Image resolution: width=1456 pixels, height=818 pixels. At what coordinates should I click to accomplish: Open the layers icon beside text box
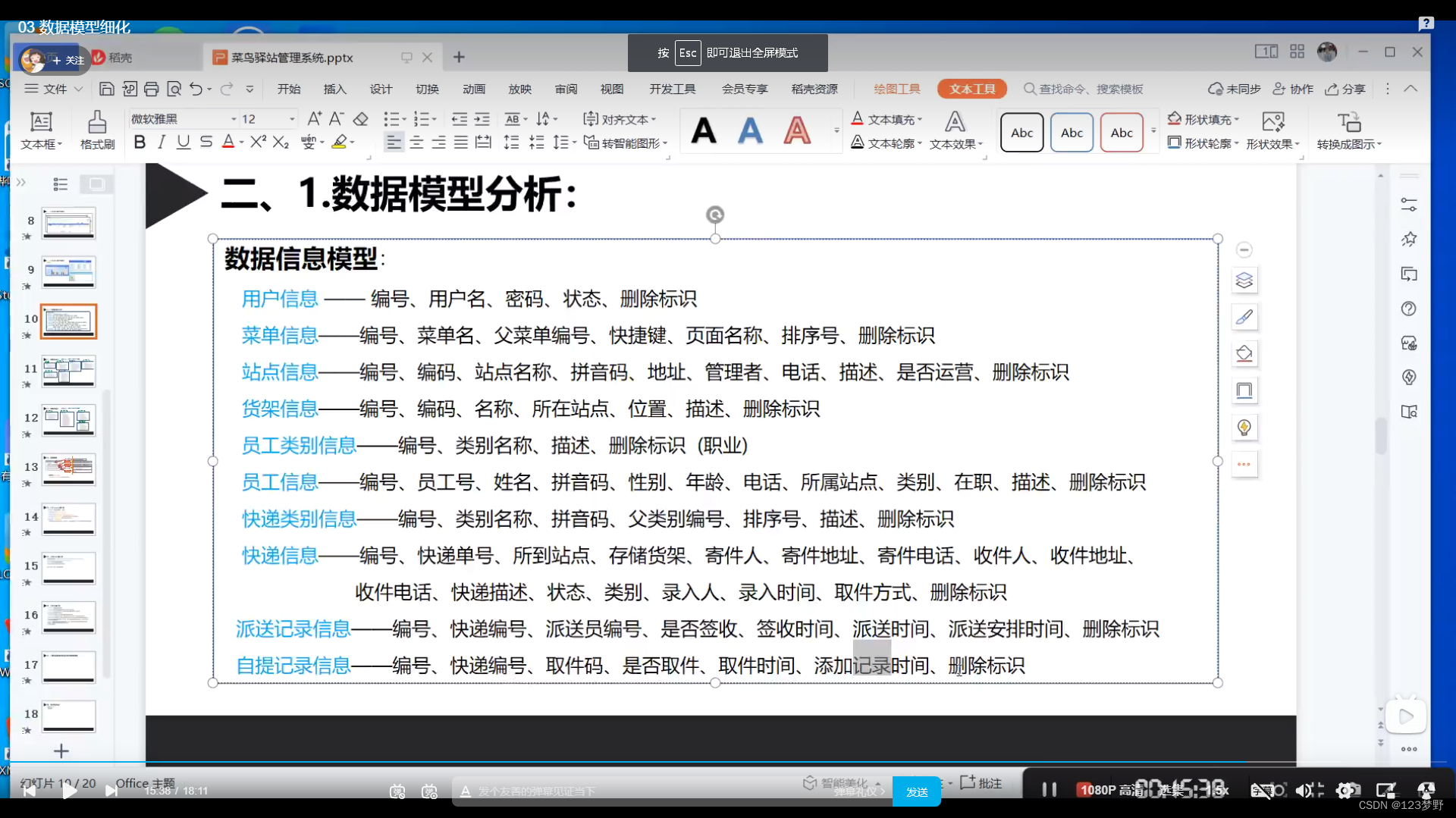[x=1244, y=281]
